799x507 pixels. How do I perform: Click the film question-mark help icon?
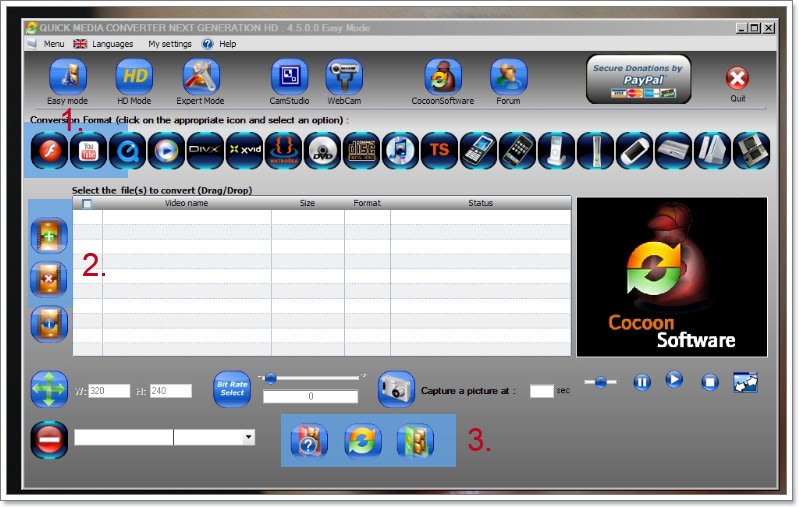[x=309, y=441]
